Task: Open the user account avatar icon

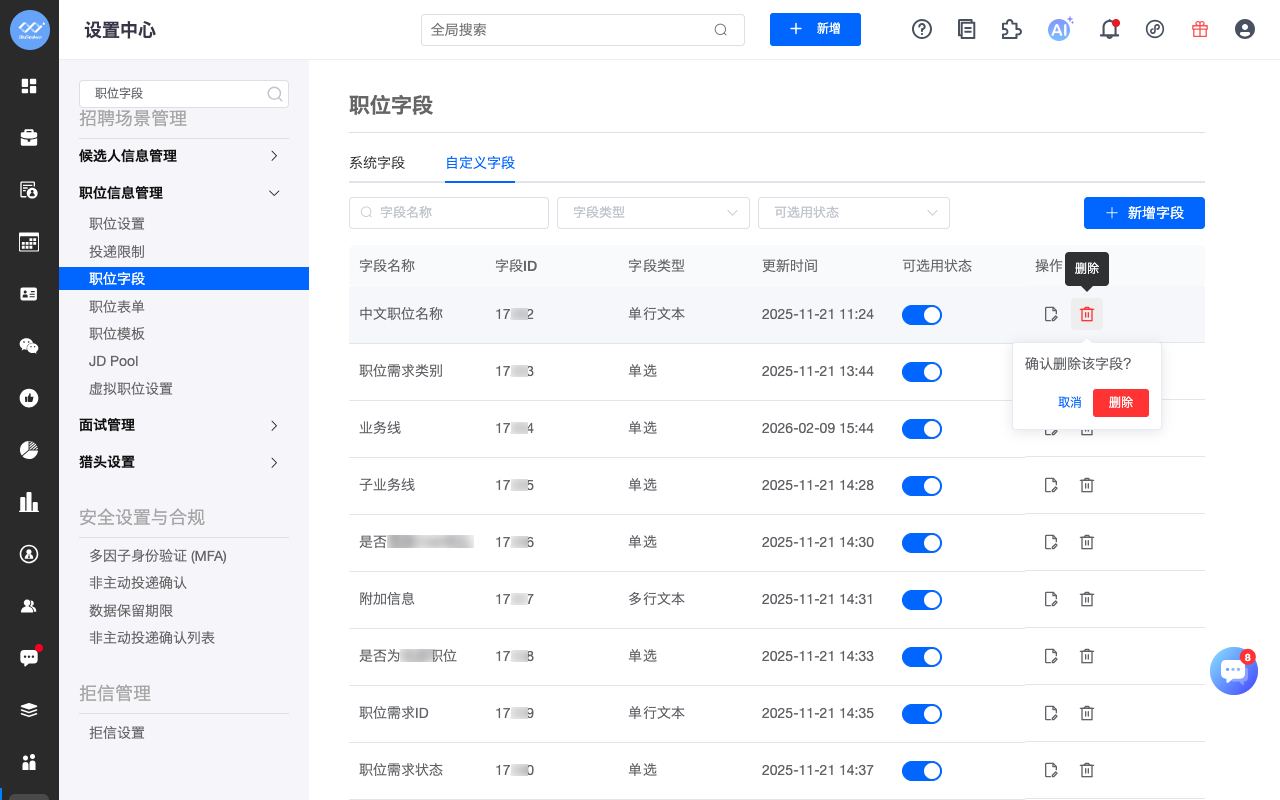Action: click(x=1245, y=29)
